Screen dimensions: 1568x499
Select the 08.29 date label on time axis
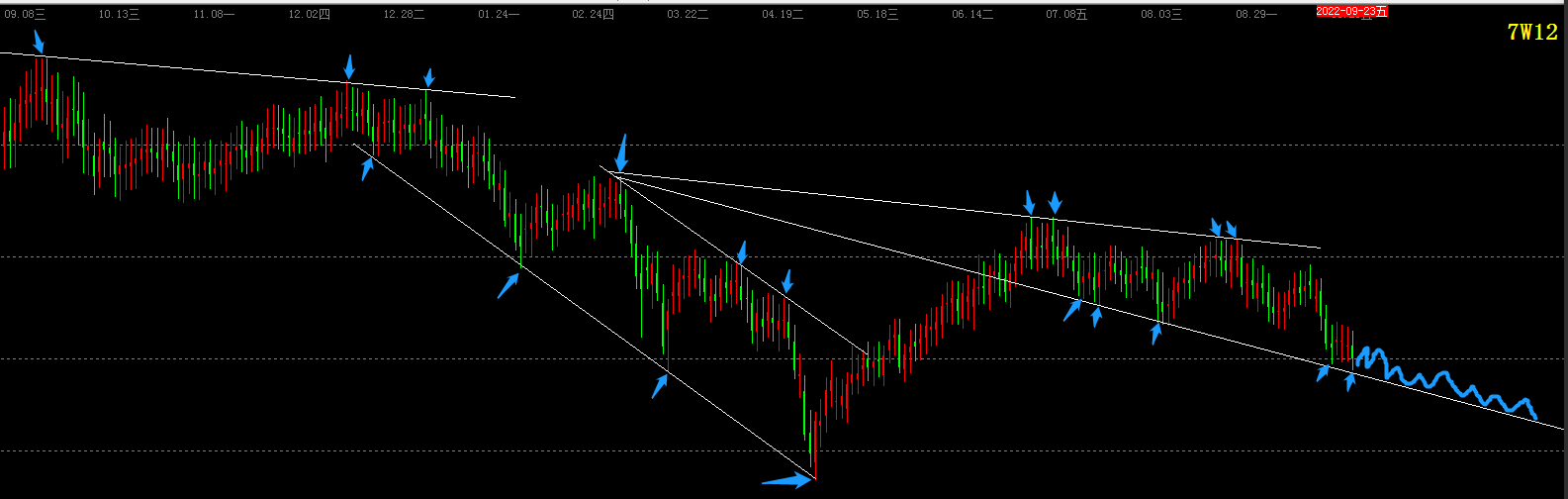coord(1256,14)
